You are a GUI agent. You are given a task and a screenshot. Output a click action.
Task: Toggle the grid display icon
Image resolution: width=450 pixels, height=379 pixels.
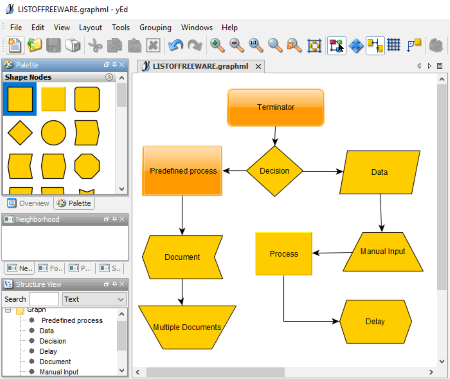394,45
